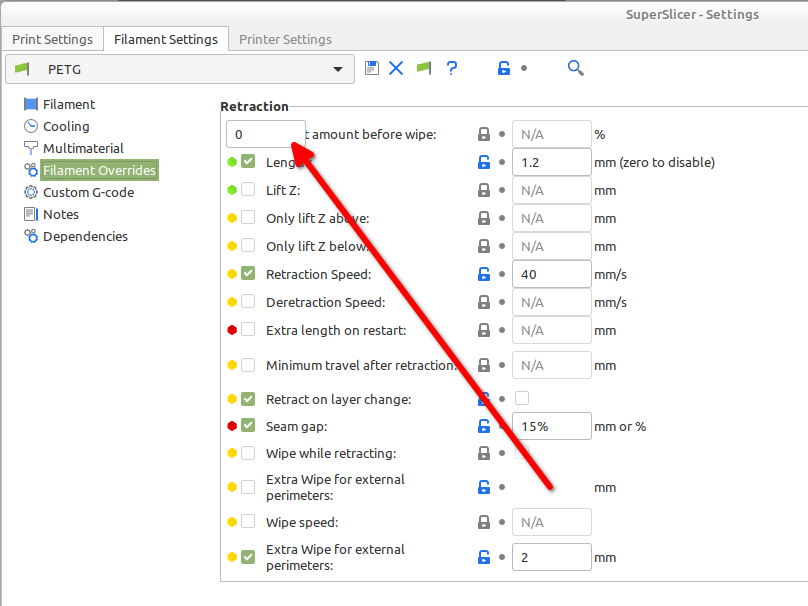Click the lock icon beside Seam gap
Viewport: 808px width, 606px height.
(483, 425)
